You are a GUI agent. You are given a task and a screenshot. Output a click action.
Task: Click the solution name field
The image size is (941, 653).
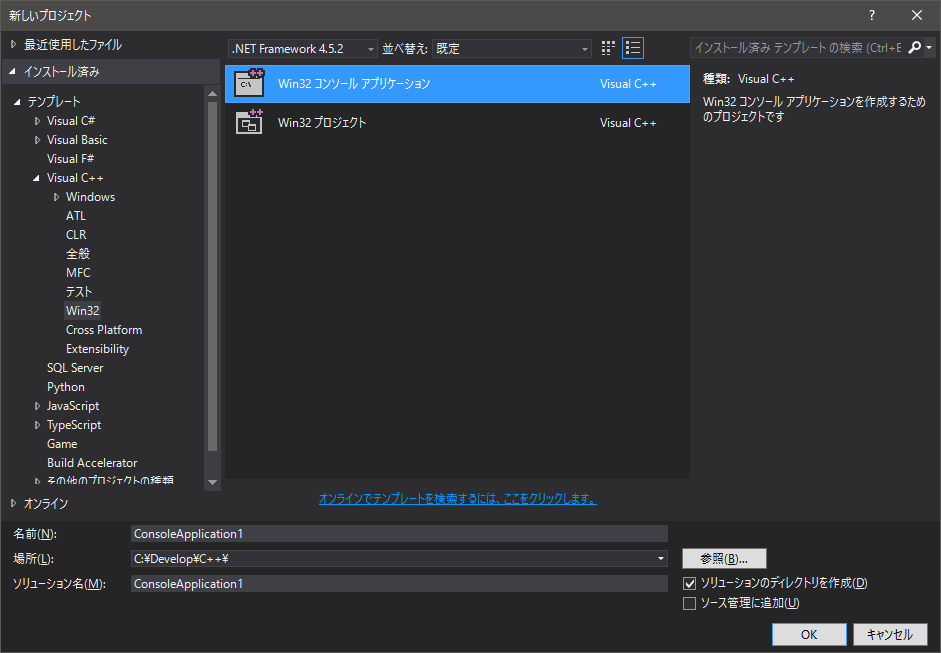[399, 583]
